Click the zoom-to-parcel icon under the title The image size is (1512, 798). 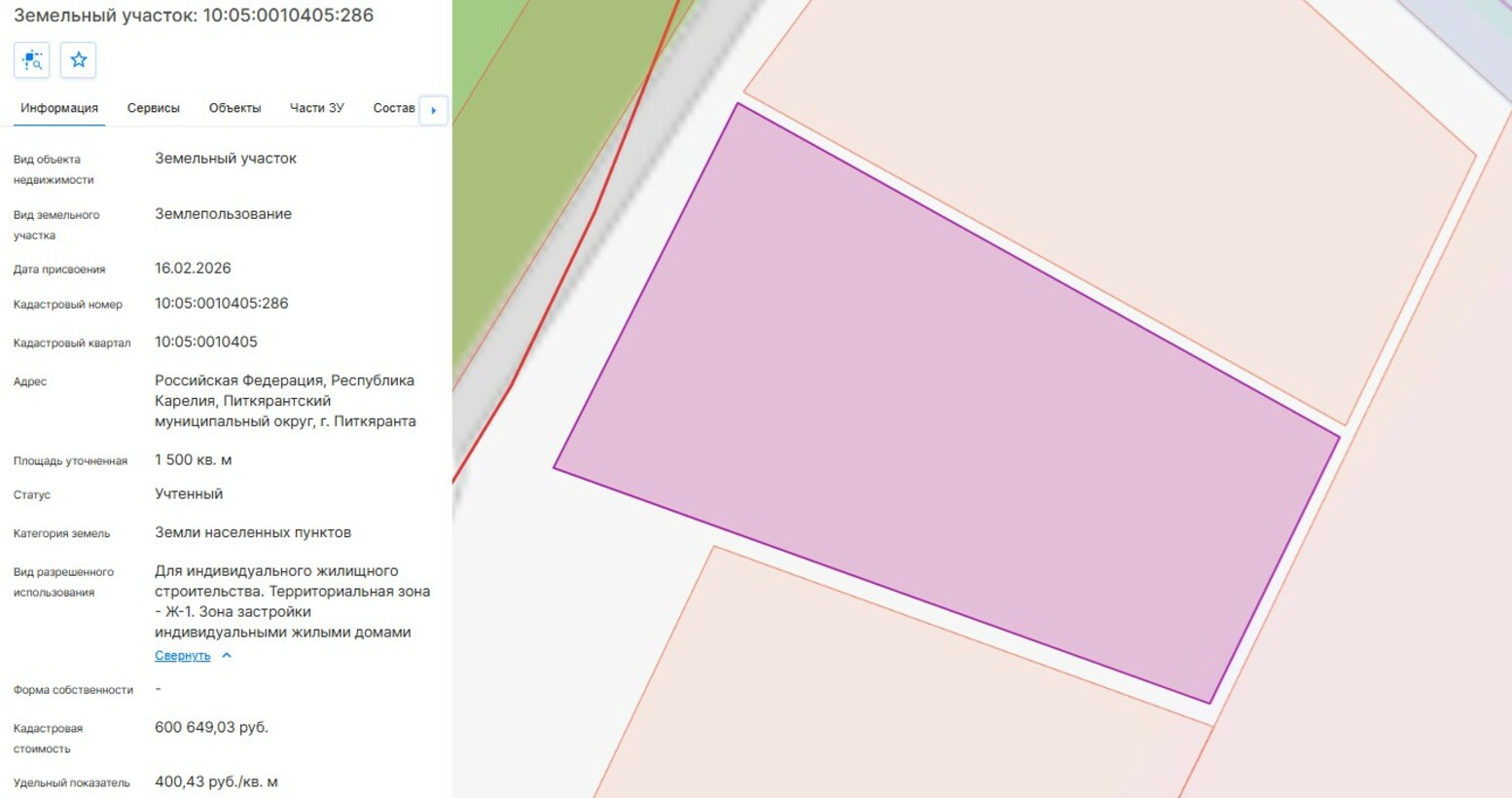pyautogui.click(x=32, y=60)
